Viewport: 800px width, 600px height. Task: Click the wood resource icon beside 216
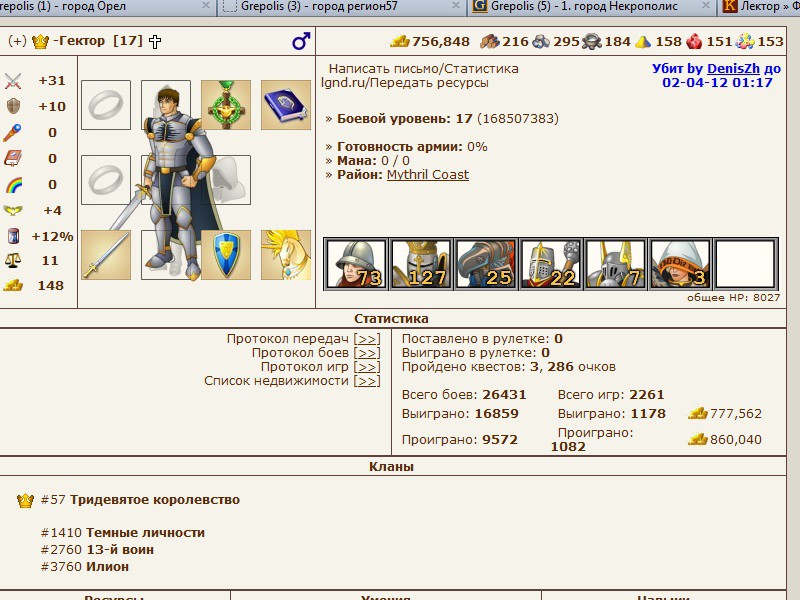point(490,41)
